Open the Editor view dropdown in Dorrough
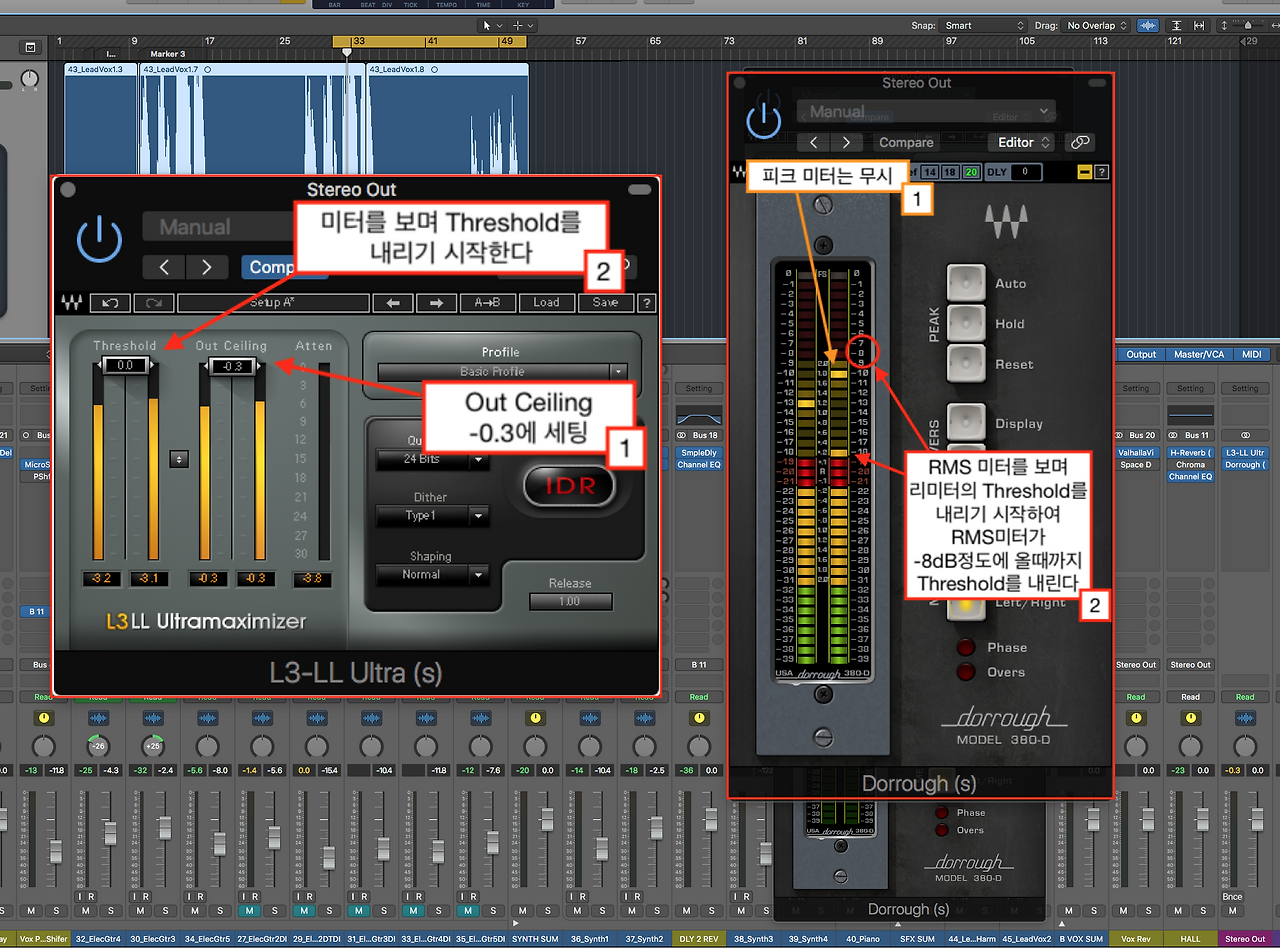Viewport: 1280px width, 948px height. coord(1021,143)
